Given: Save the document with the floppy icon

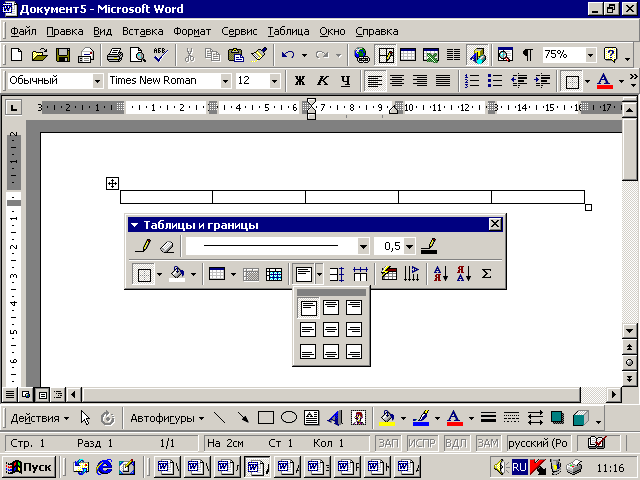Looking at the screenshot, I should click(x=63, y=55).
